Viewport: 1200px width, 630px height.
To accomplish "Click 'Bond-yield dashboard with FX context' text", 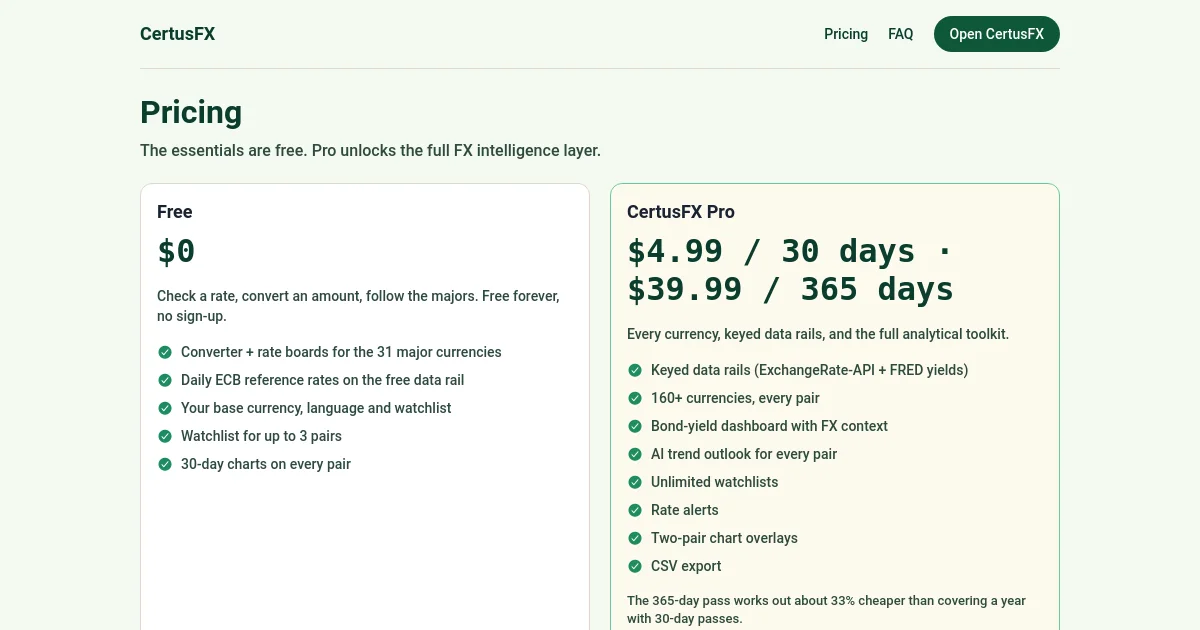I will pyautogui.click(x=769, y=426).
